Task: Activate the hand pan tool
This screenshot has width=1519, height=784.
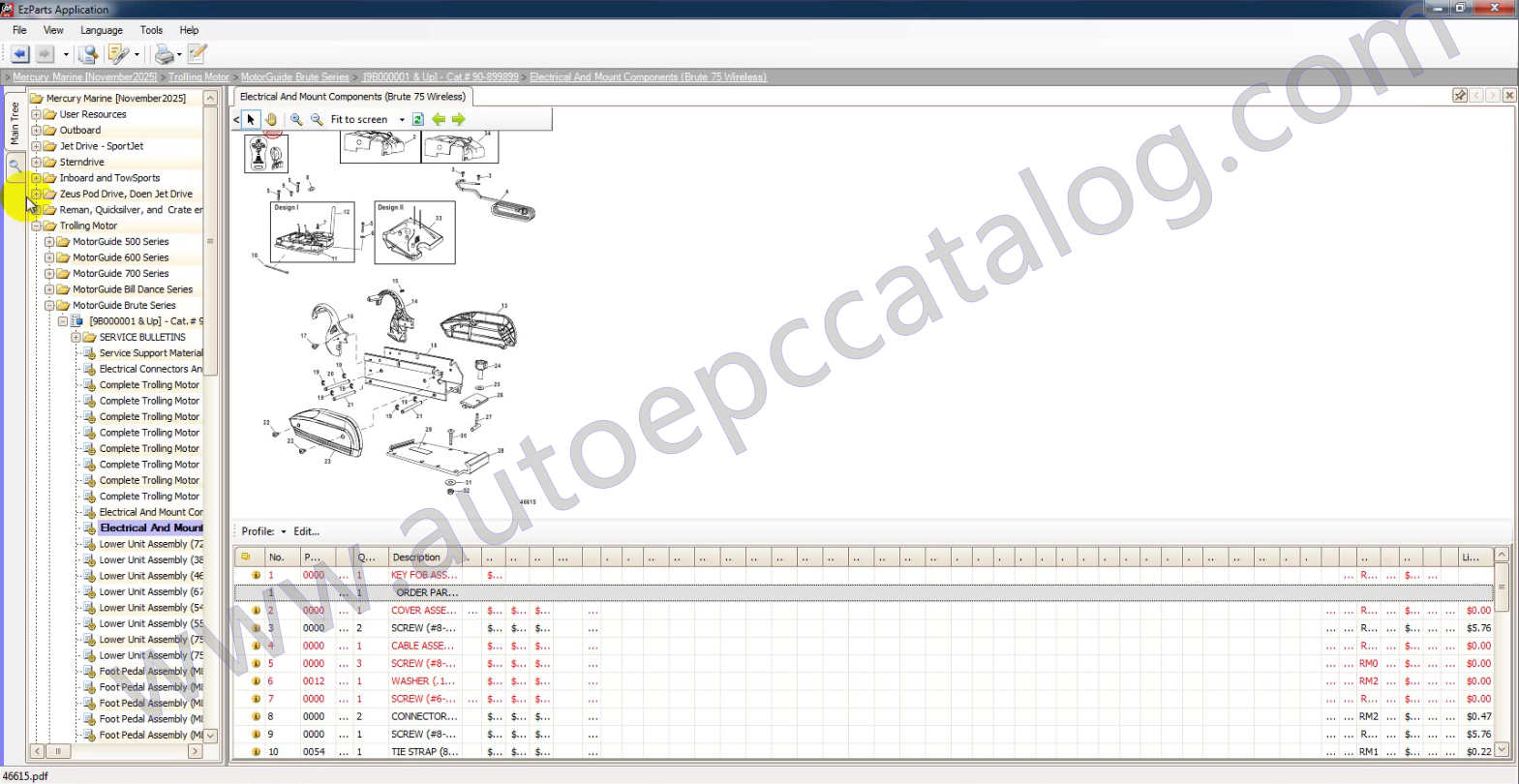Action: (x=271, y=119)
